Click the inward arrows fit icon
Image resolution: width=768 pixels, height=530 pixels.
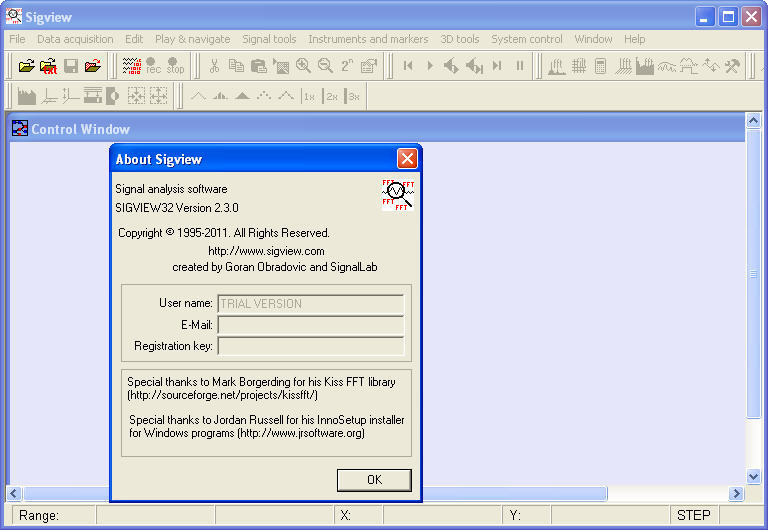136,96
